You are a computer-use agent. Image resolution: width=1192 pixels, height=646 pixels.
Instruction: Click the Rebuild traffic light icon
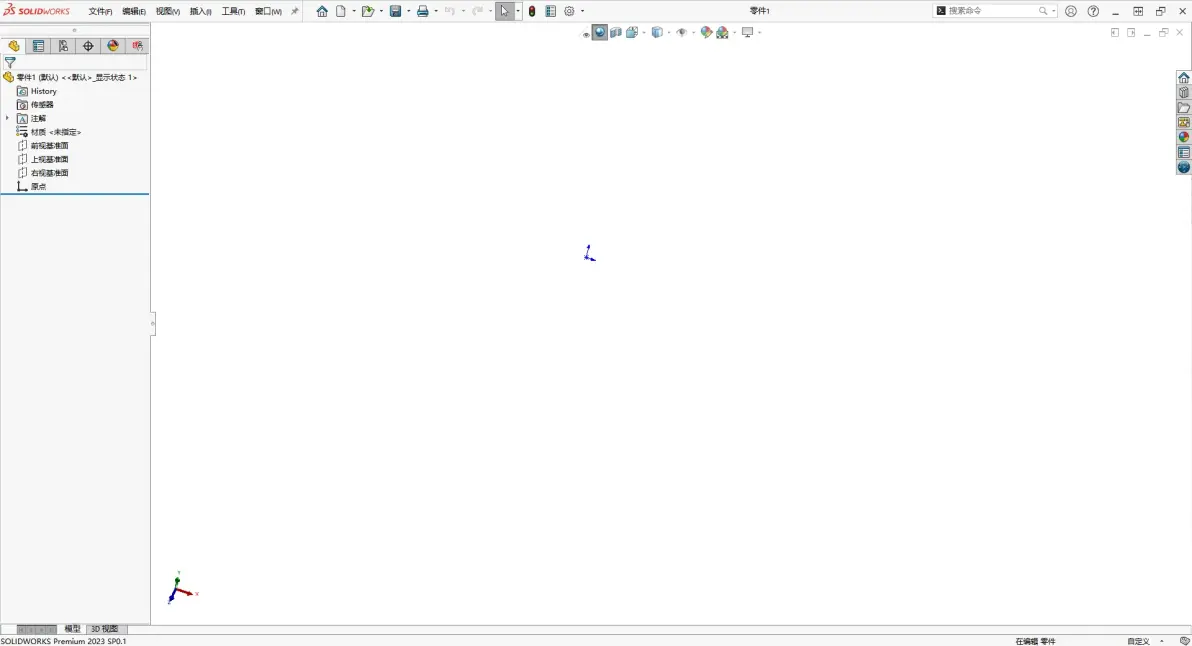pyautogui.click(x=532, y=11)
